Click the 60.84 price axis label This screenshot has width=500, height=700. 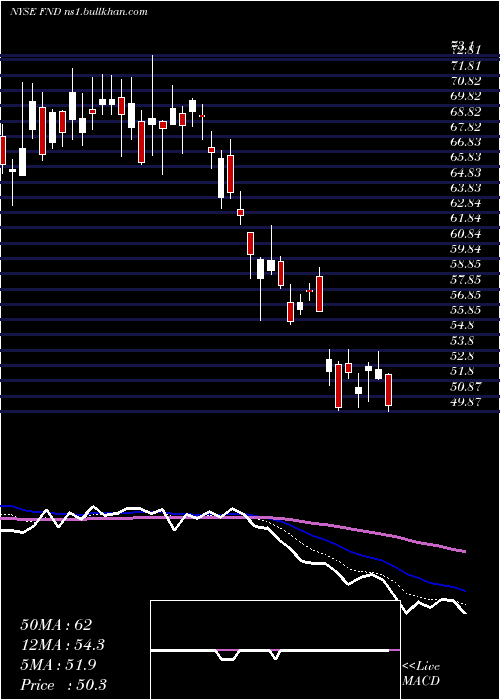466,234
